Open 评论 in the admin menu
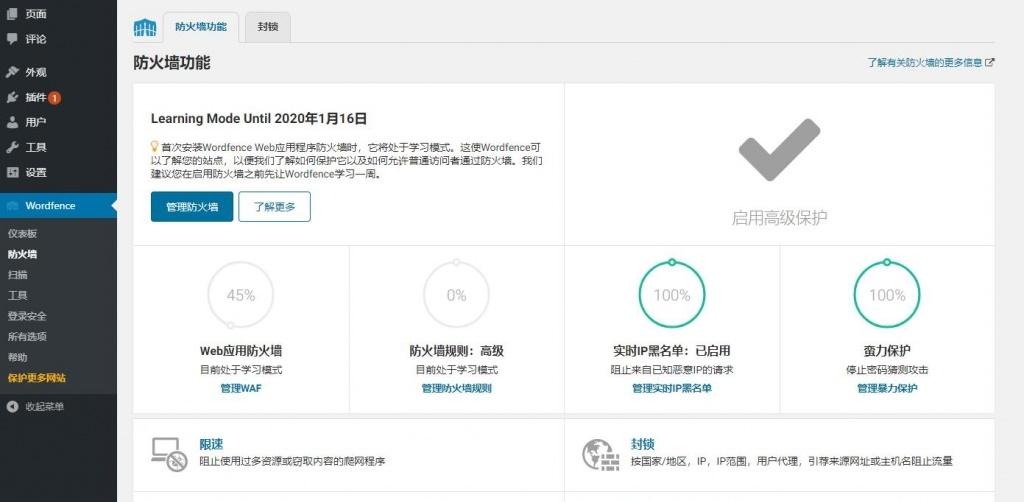 pos(36,39)
